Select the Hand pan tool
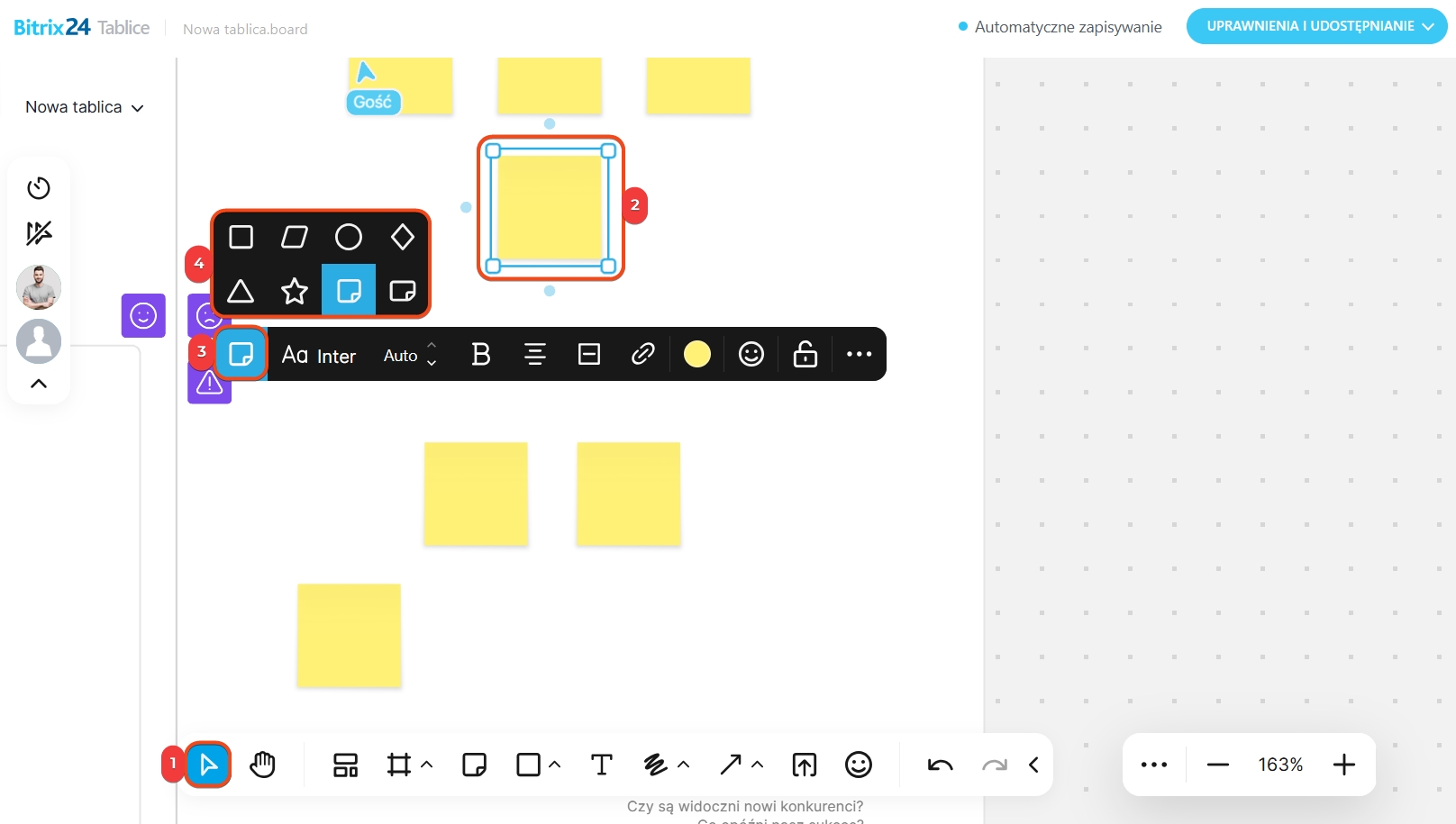Viewport: 1456px width, 824px height. click(262, 765)
